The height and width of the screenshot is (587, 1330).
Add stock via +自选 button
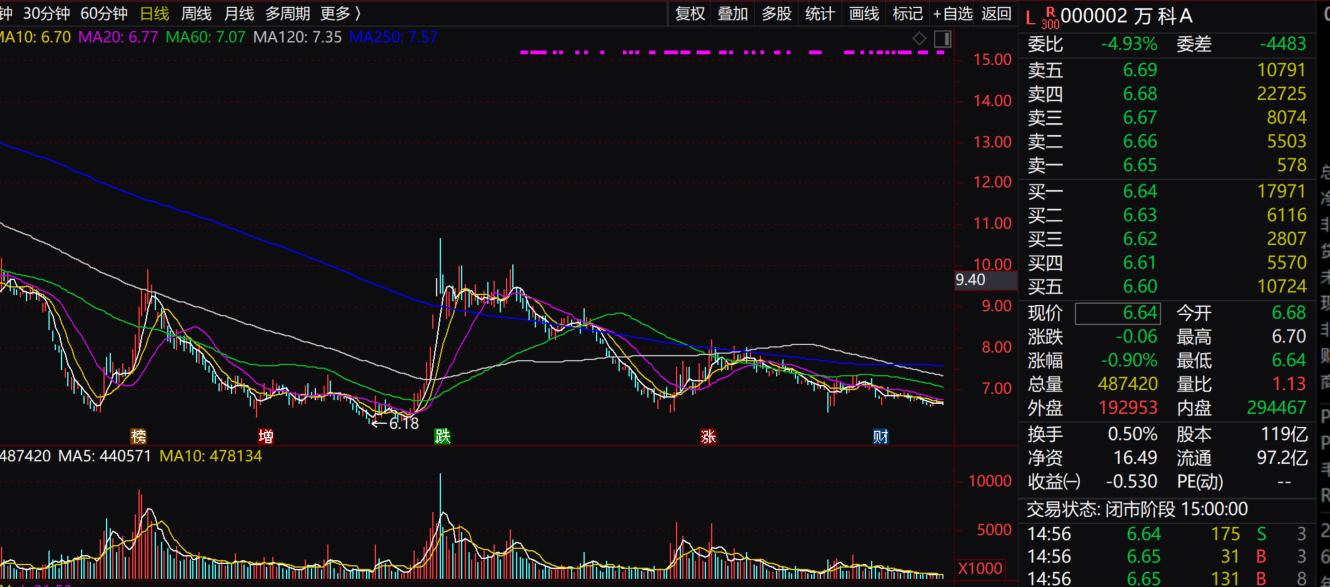coord(952,13)
